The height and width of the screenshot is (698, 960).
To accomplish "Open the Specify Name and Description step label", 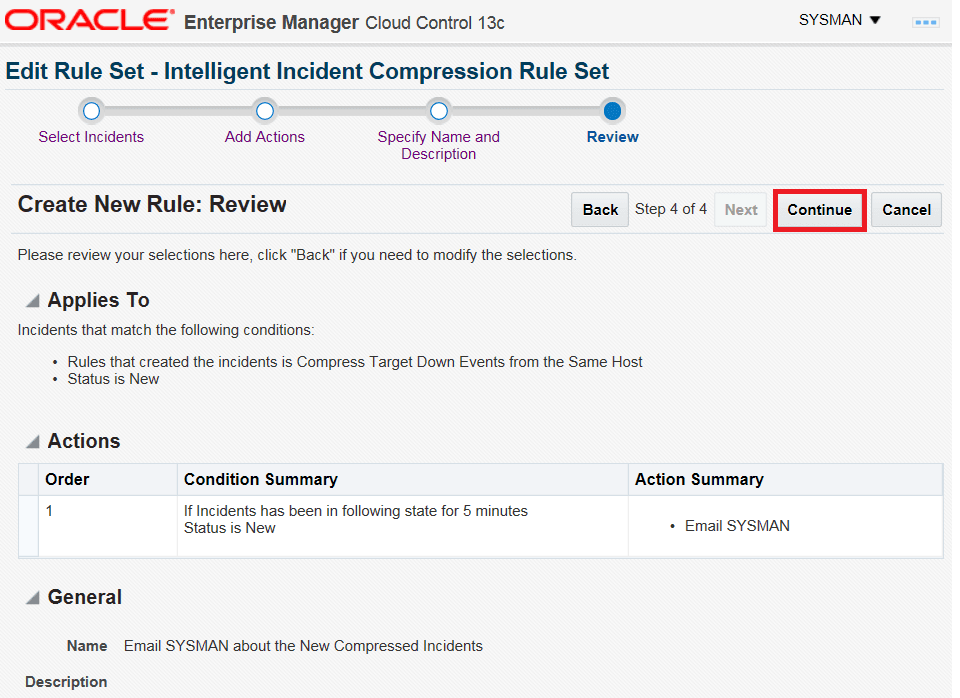I will pyautogui.click(x=438, y=145).
